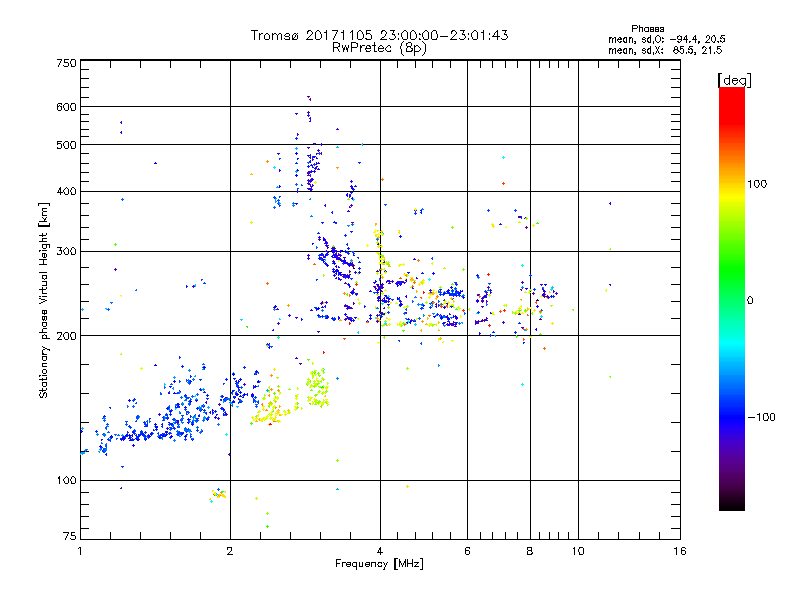Click the x-axis label '1'
The height and width of the screenshot is (600, 800).
click(x=80, y=551)
